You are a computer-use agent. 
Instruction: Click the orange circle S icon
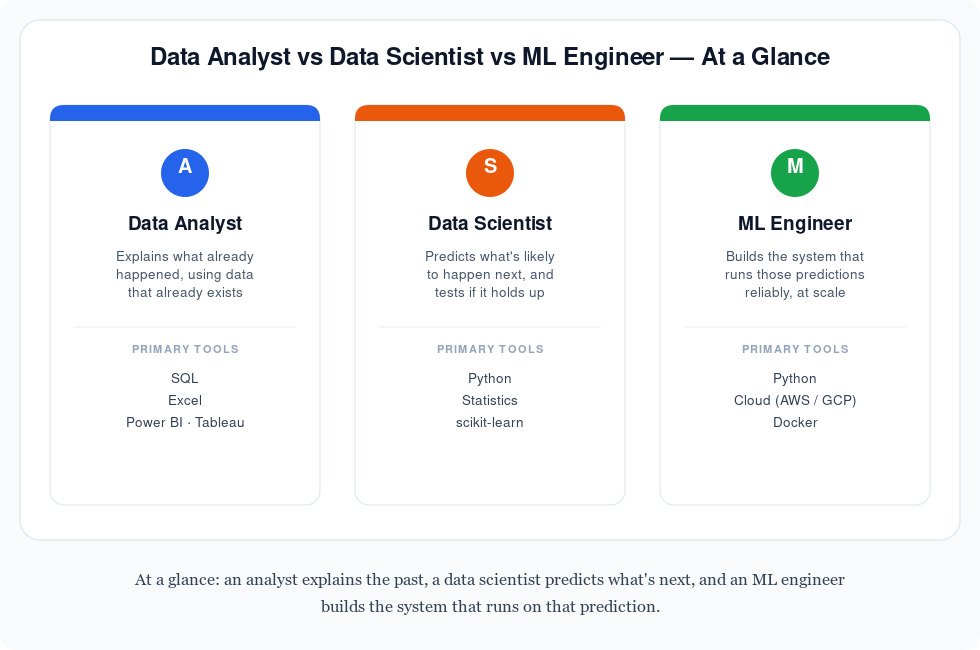pos(490,173)
